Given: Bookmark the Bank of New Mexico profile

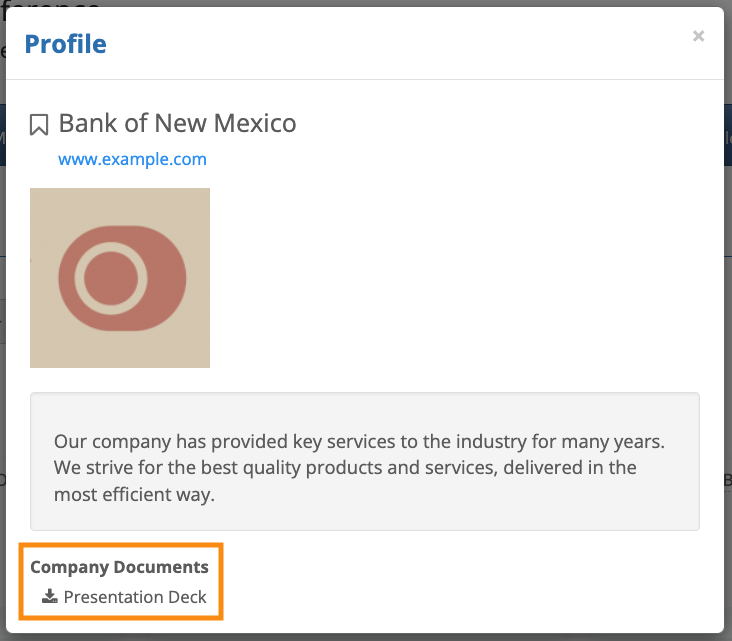Looking at the screenshot, I should tap(39, 125).
